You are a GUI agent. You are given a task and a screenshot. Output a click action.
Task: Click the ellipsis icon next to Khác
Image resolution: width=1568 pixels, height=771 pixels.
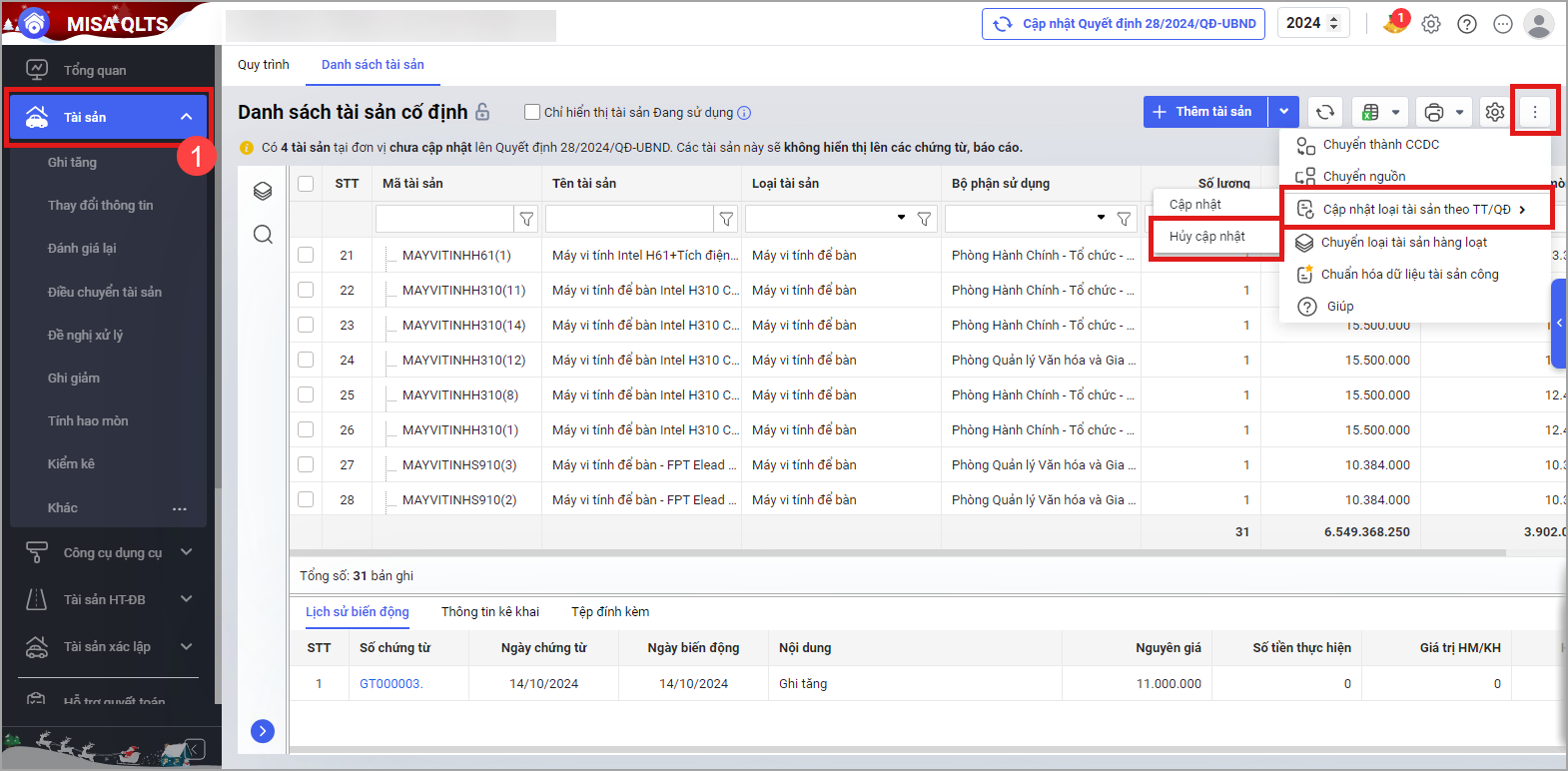point(180,508)
